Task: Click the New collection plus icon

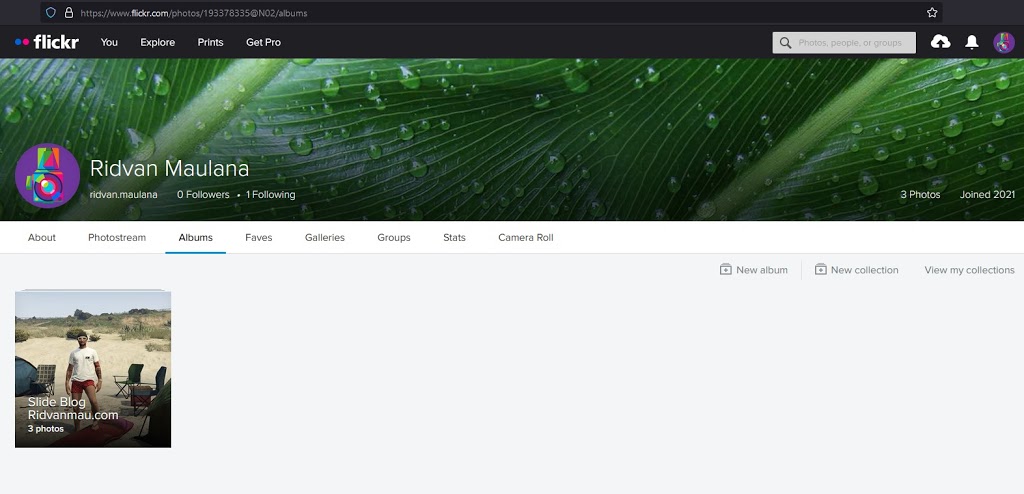Action: [821, 270]
